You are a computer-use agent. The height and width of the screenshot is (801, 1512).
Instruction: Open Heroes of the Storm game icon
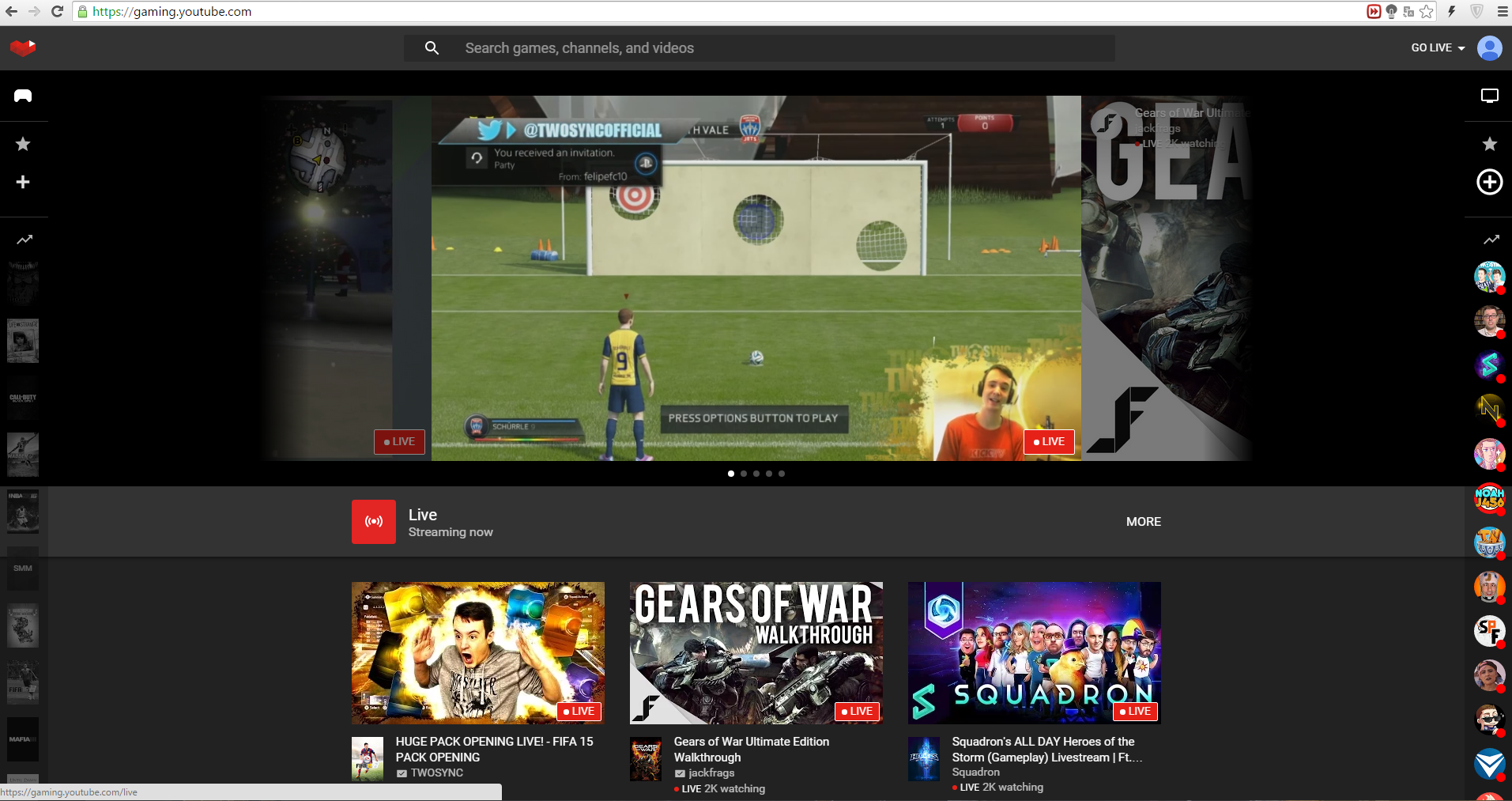(x=924, y=759)
